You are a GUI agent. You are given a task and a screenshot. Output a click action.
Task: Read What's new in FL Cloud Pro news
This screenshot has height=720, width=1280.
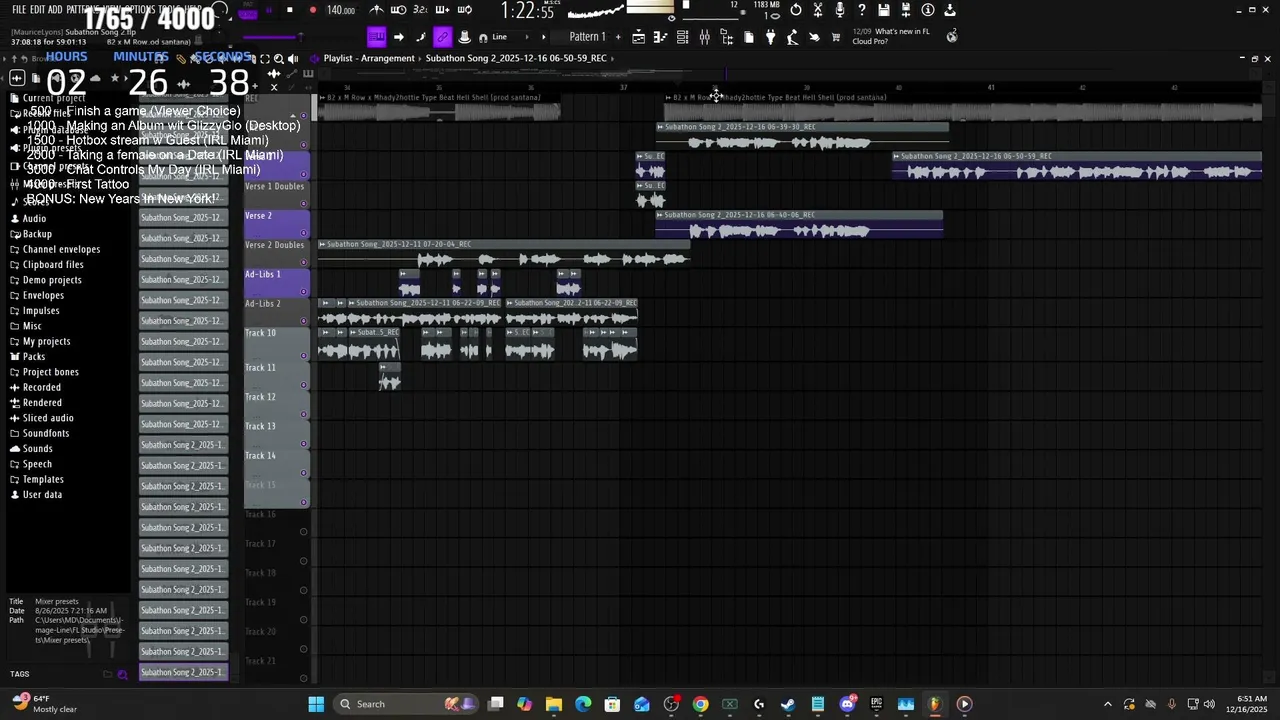890,36
